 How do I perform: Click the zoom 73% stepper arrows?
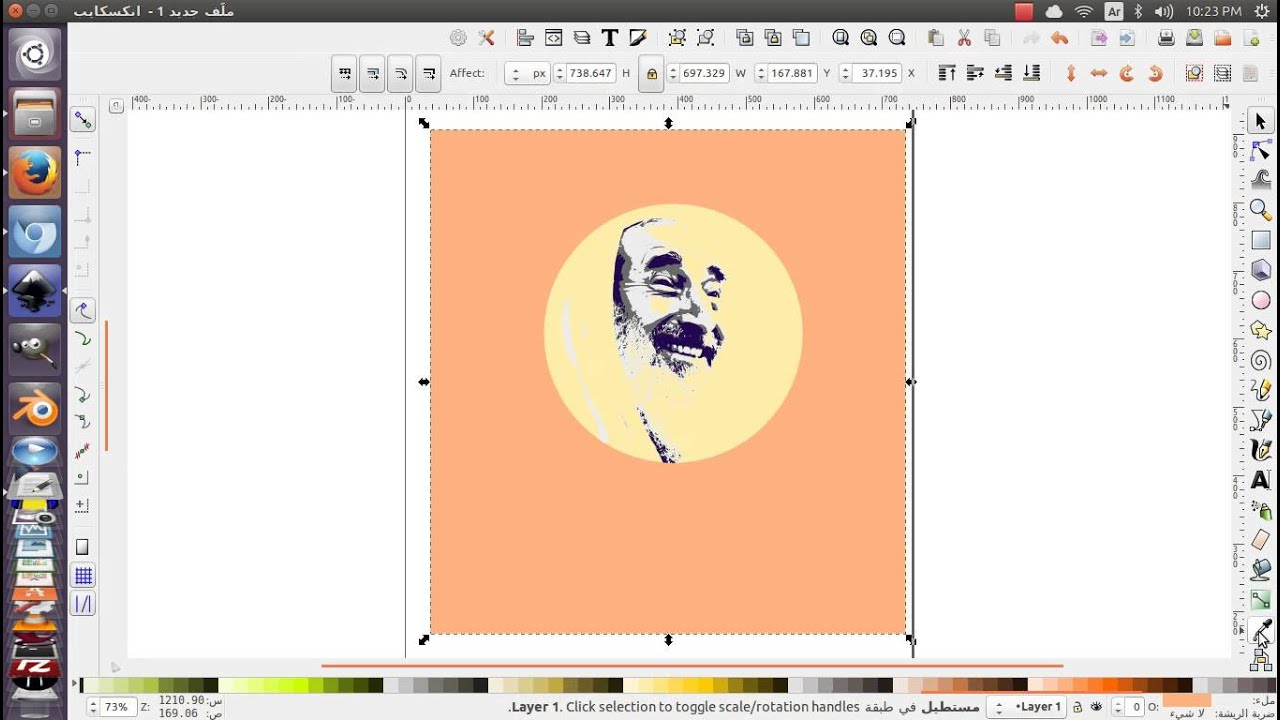[x=94, y=707]
